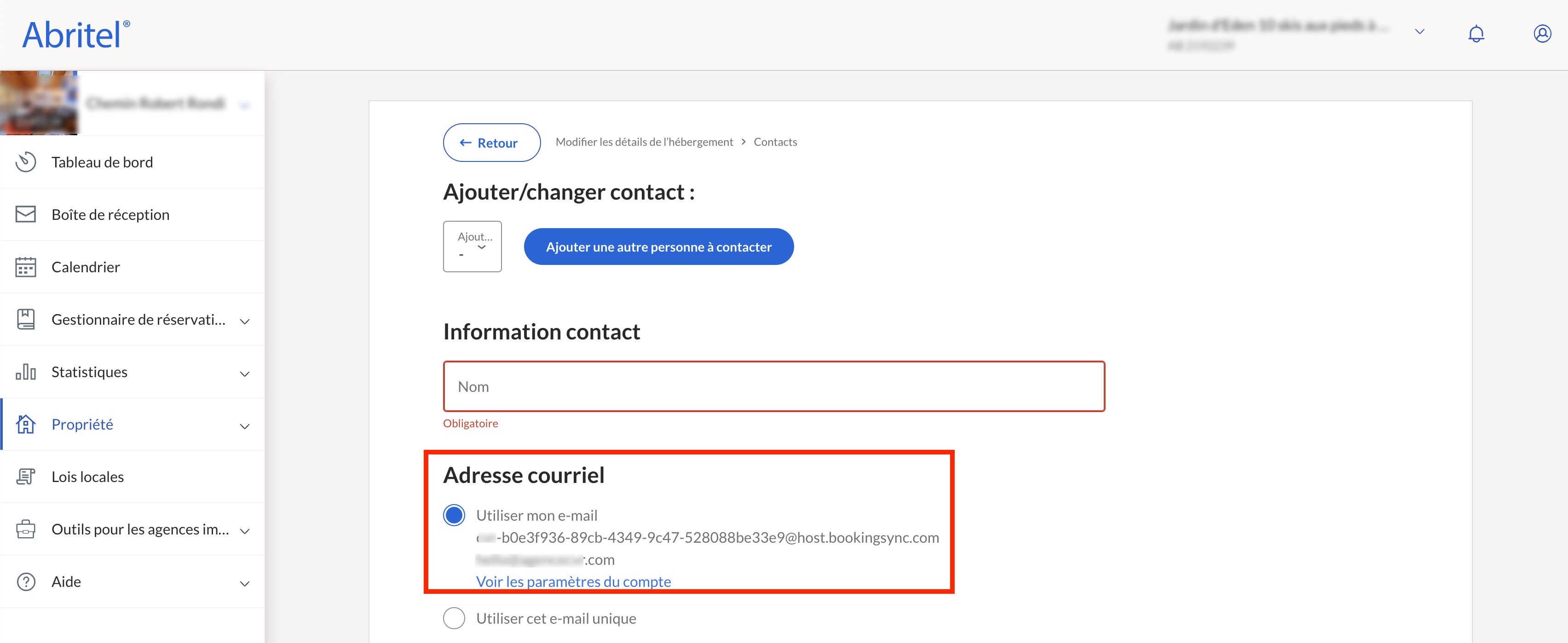
Task: Click the Statistiques bar chart icon
Action: pyautogui.click(x=26, y=372)
